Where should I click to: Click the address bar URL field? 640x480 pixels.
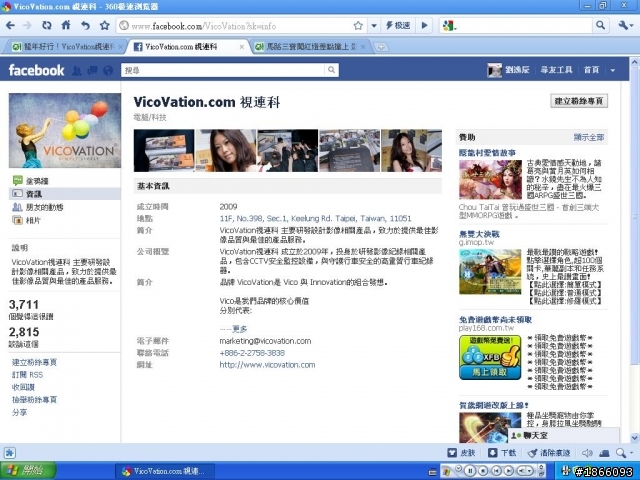pyautogui.click(x=241, y=26)
